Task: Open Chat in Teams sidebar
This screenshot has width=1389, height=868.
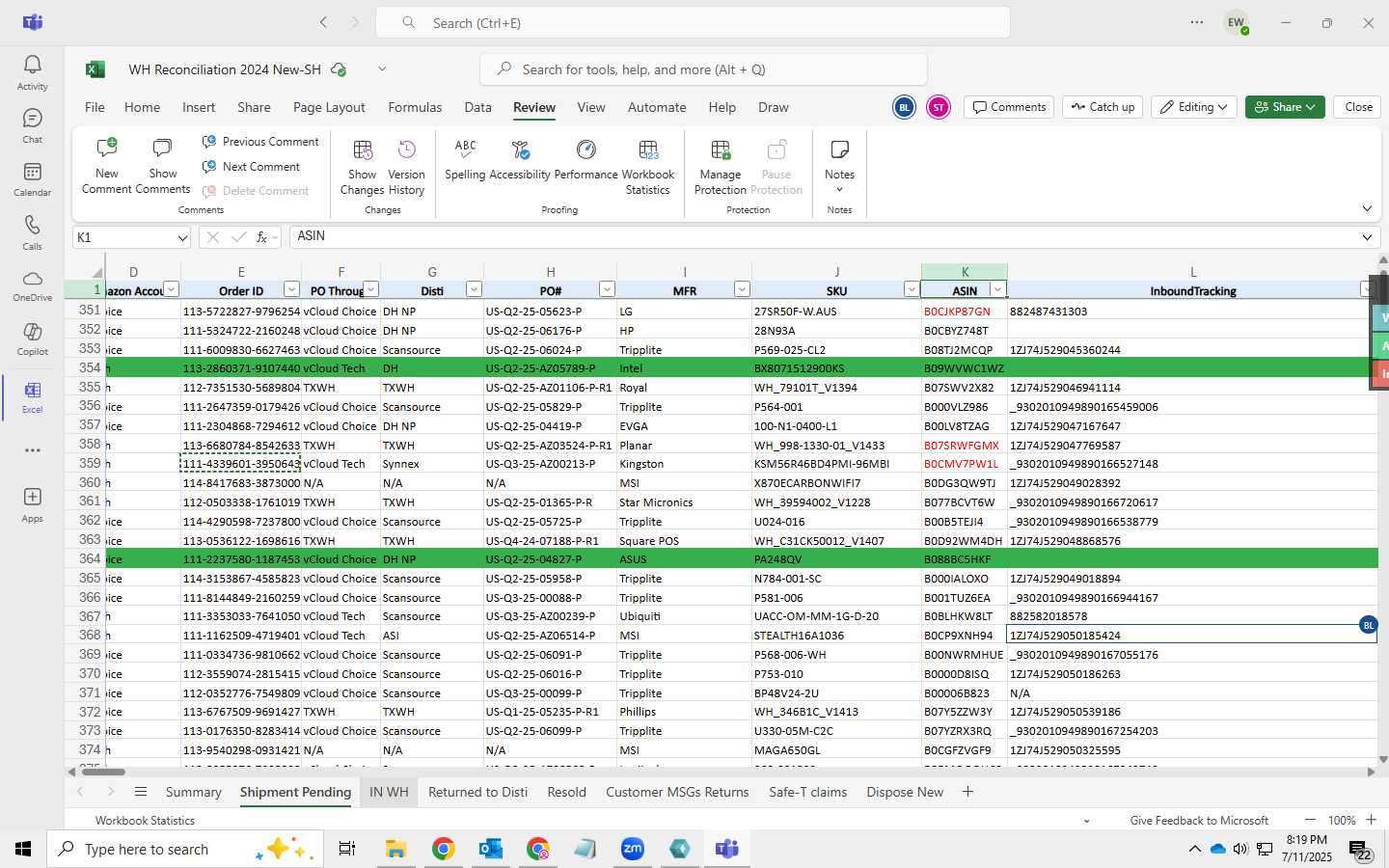Action: 32,125
